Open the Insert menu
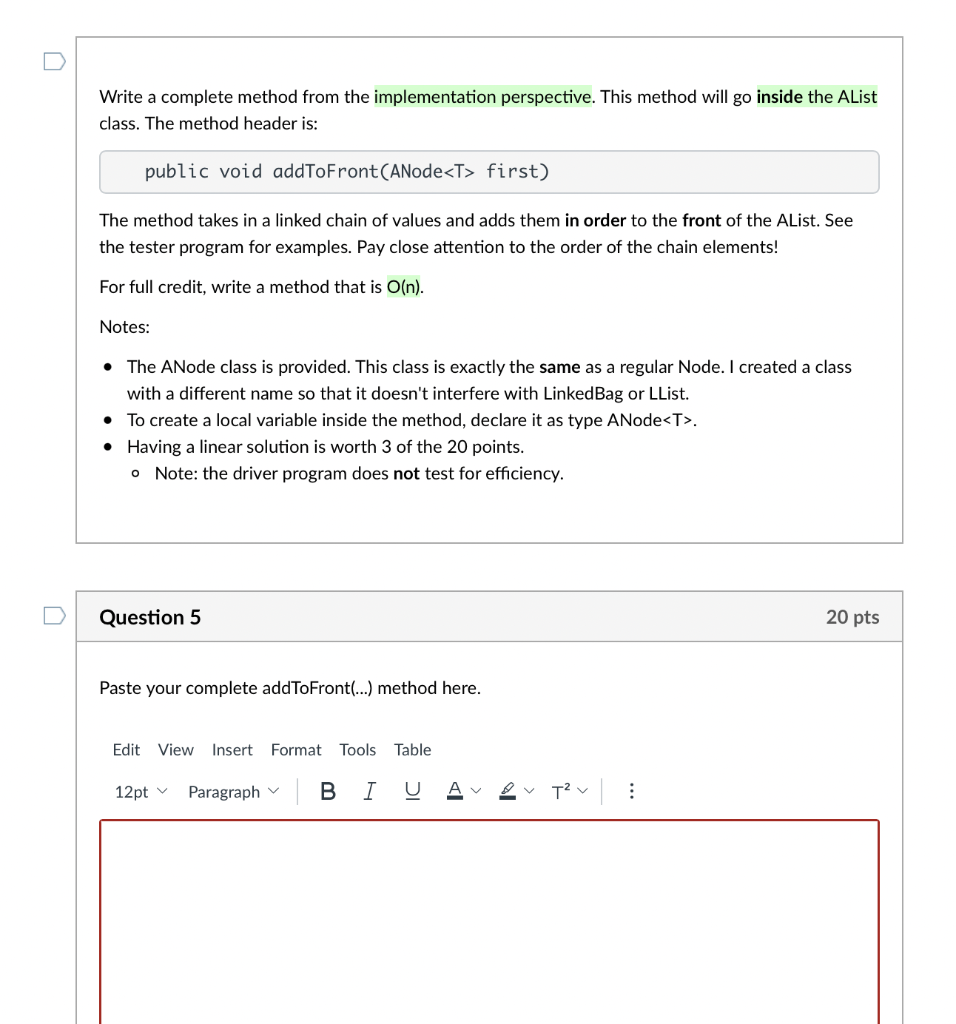This screenshot has height=1024, width=956. (232, 749)
